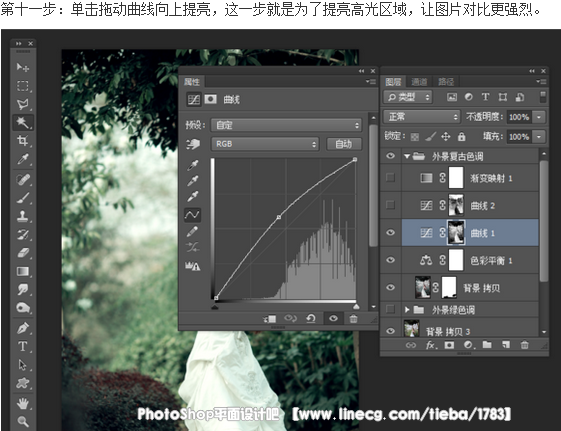Select the Clone Stamp tool
Screen dimensions: 561x431
point(23,216)
